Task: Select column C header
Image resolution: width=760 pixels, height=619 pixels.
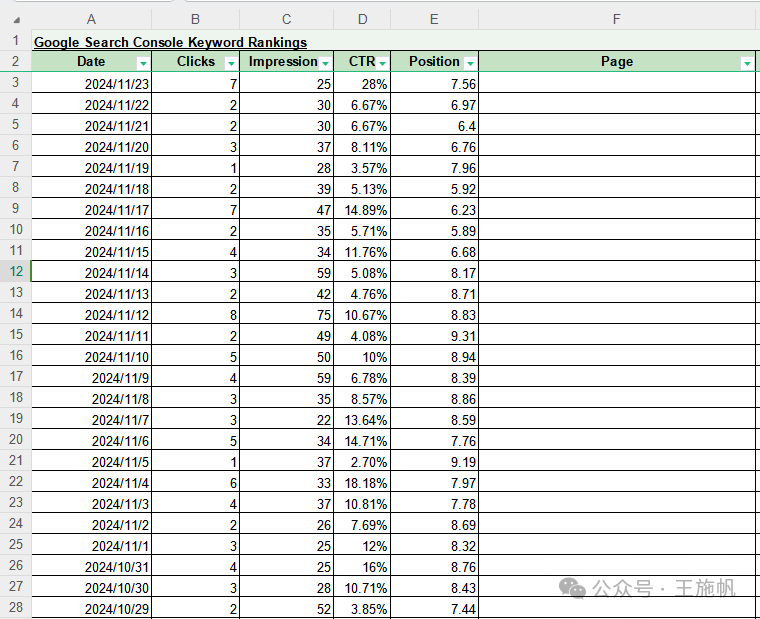Action: [286, 19]
